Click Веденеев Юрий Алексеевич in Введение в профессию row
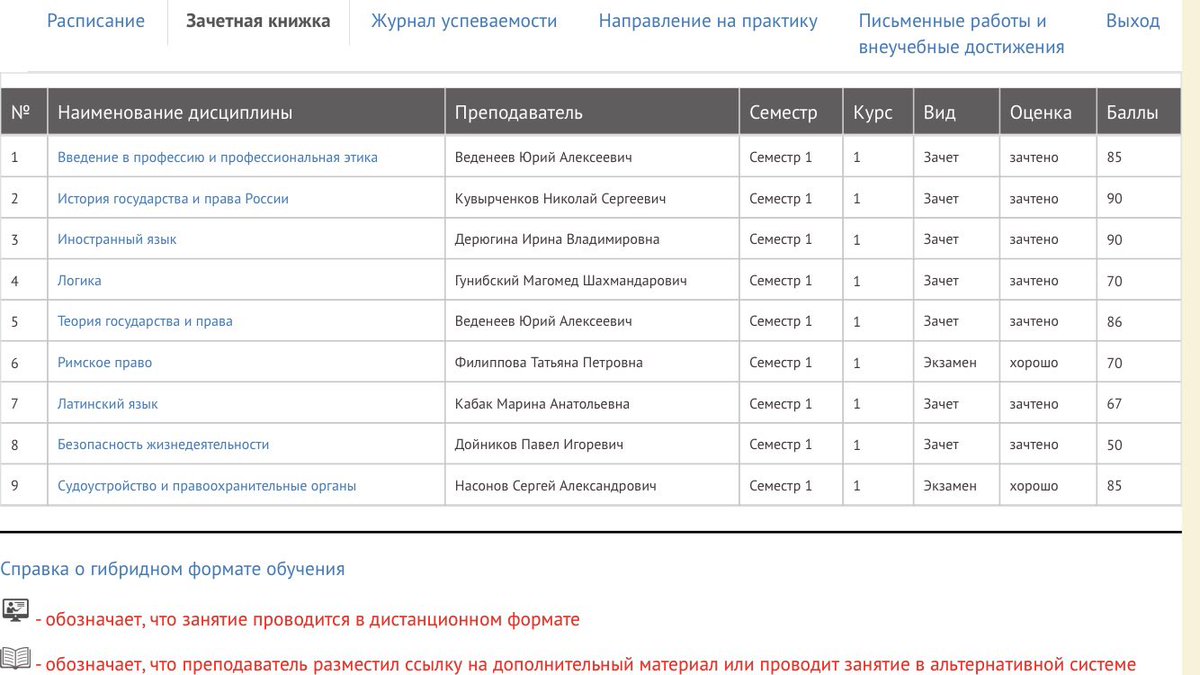1200x675 pixels. coord(543,157)
